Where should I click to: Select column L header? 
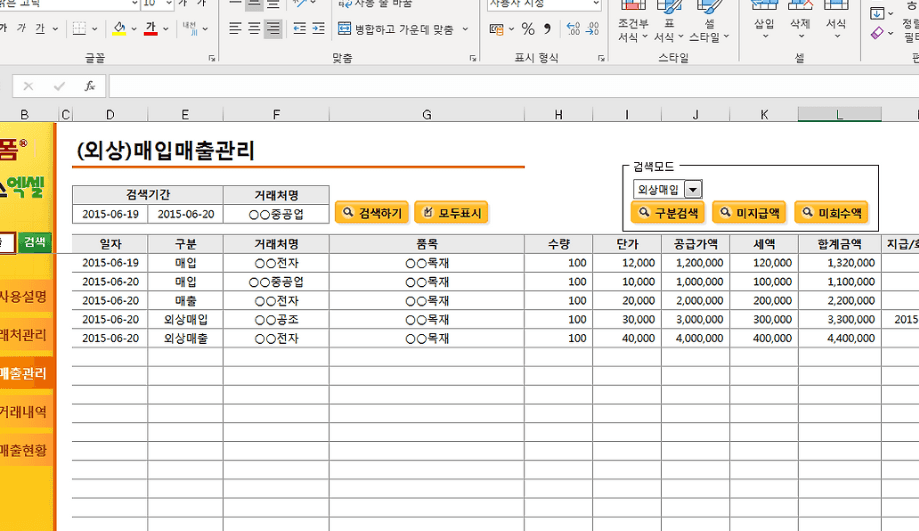(x=839, y=115)
